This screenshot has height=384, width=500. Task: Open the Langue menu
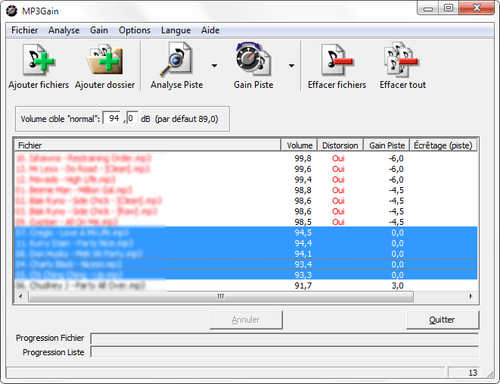176,30
